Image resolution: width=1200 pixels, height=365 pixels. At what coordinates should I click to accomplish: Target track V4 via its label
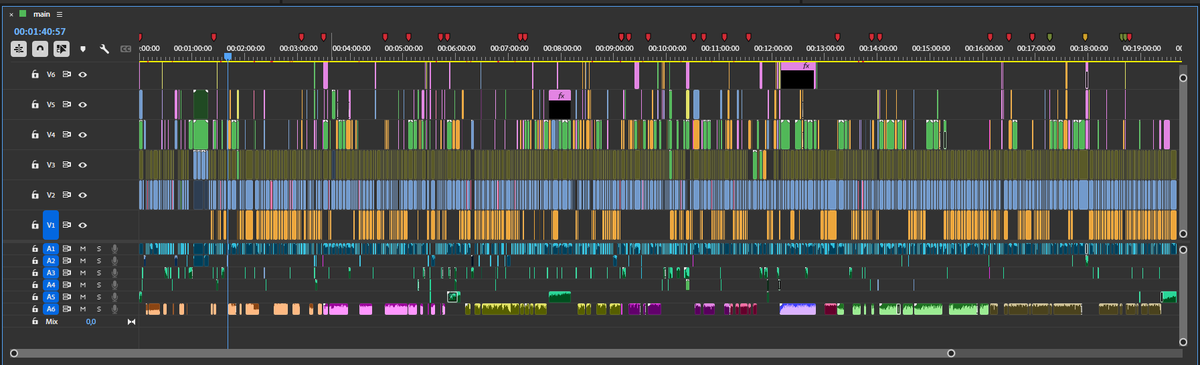51,134
